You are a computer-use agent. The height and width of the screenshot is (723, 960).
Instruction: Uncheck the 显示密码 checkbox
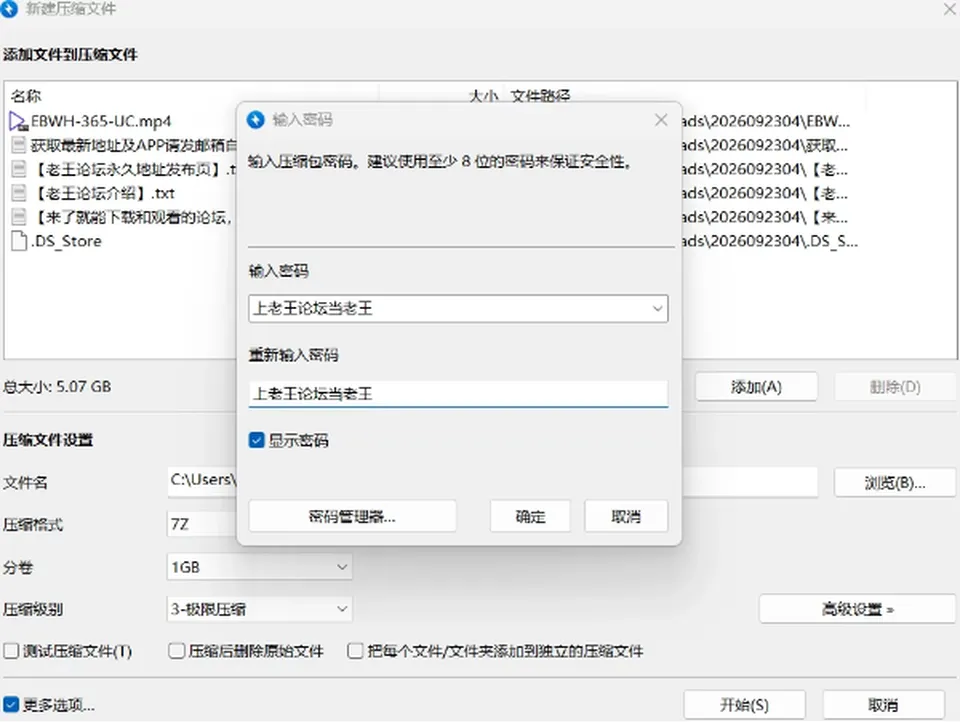coord(257,440)
